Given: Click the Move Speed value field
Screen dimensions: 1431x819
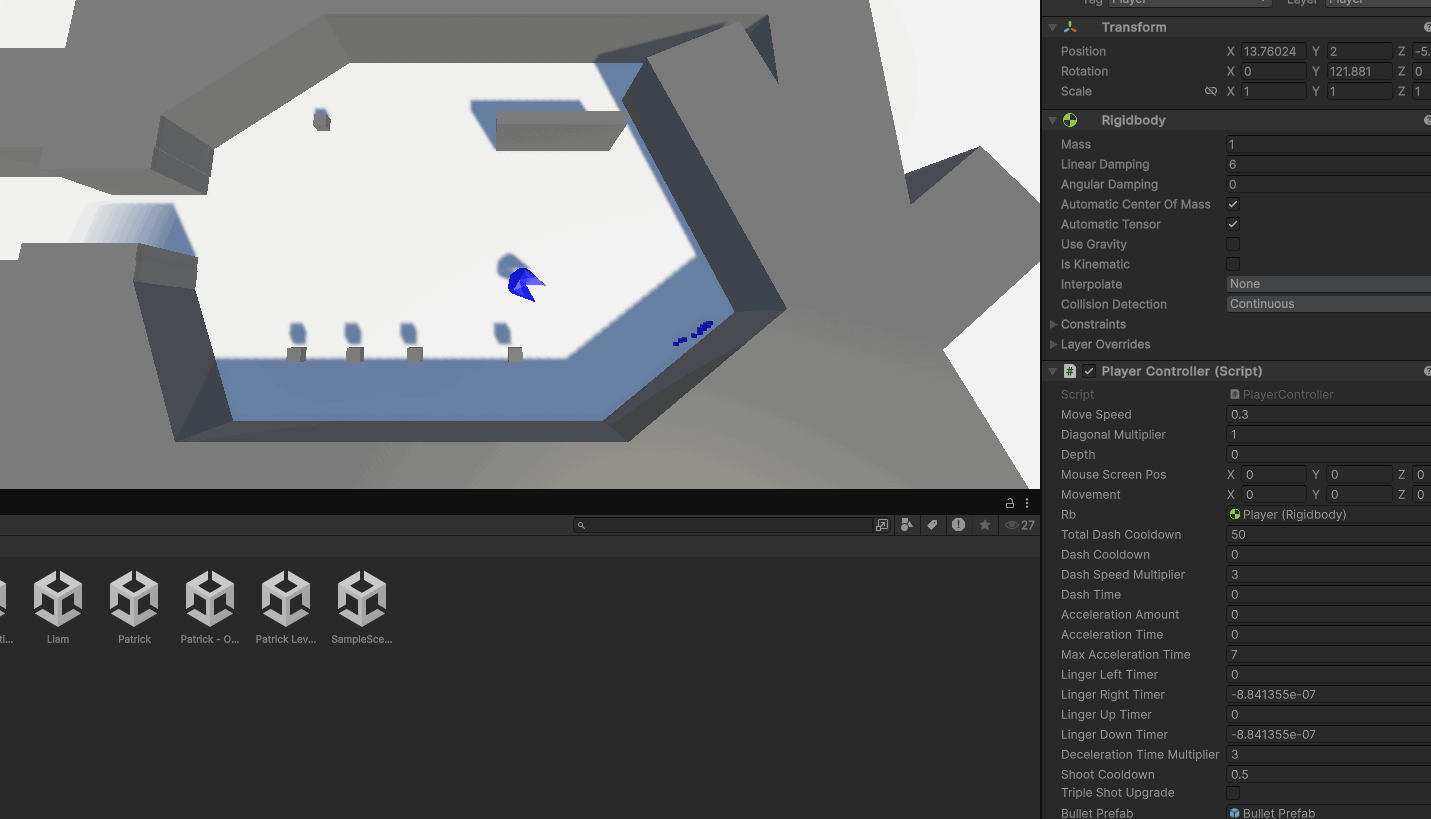Looking at the screenshot, I should [1329, 414].
